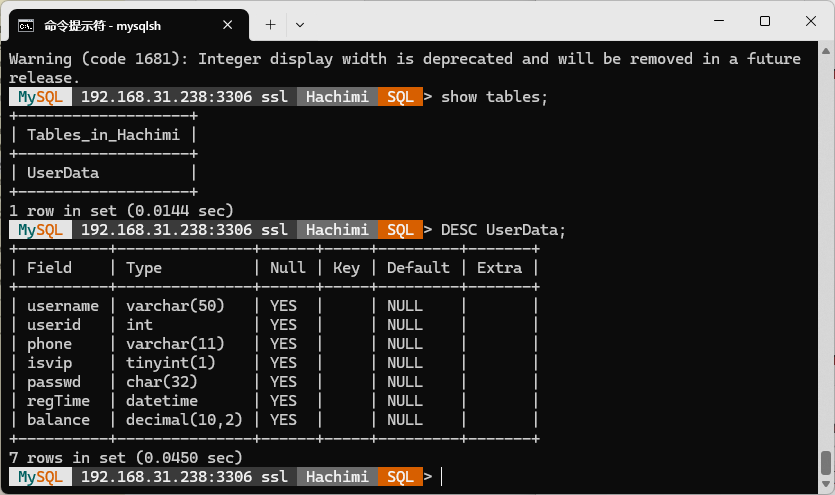The image size is (835, 495).
Task: Click the Hachimi schema segment on the bottom prompt
Action: (337, 477)
